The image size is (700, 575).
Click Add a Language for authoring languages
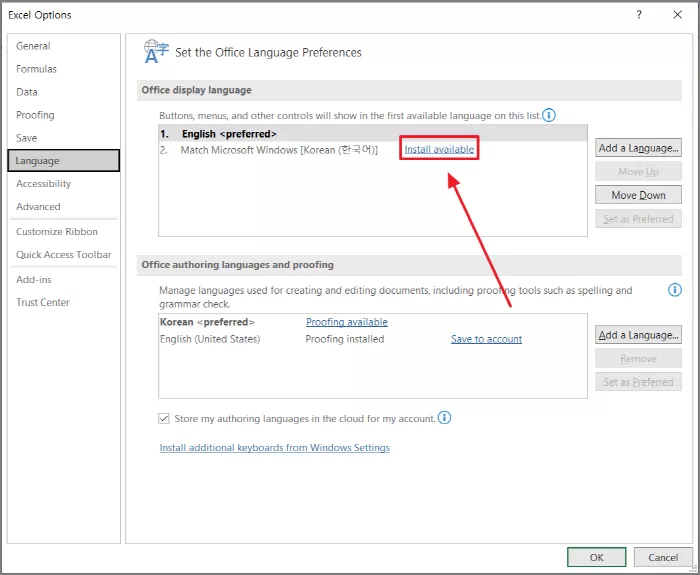[x=638, y=335]
